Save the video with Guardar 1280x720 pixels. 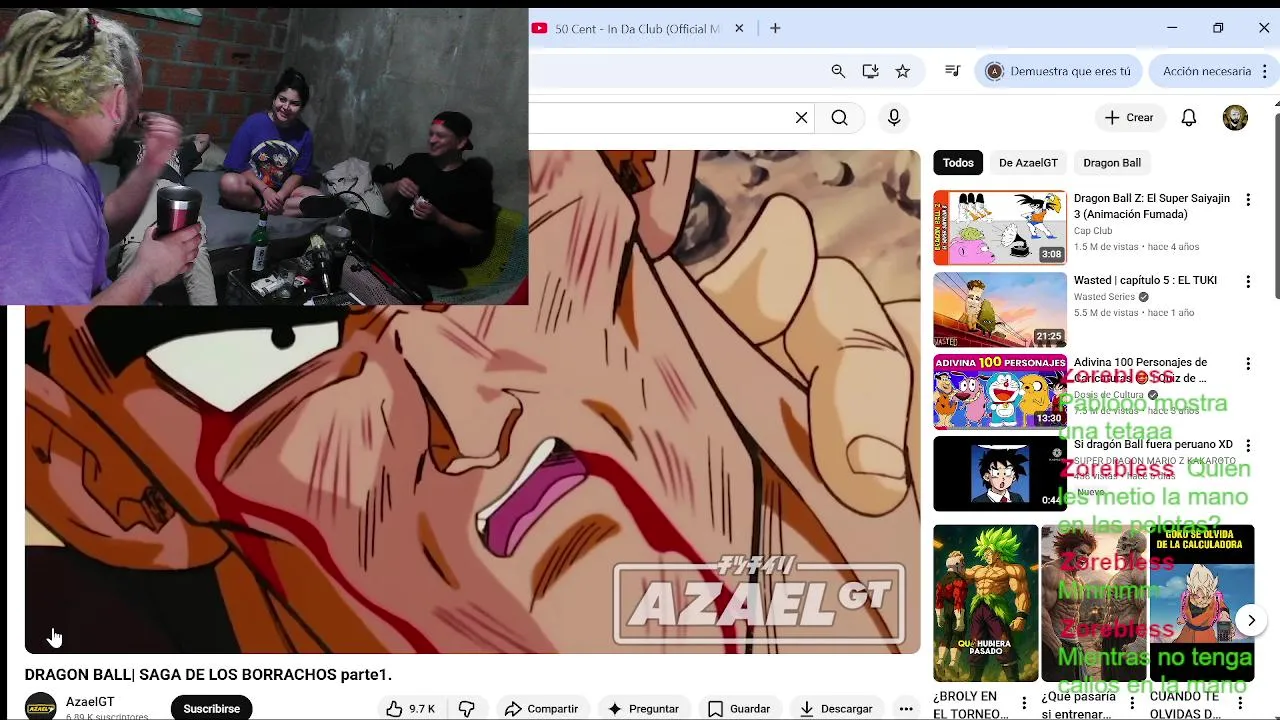[739, 708]
